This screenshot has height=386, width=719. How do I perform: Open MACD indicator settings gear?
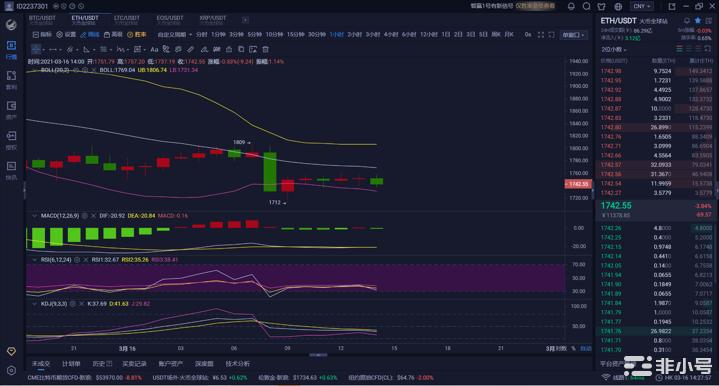[84, 215]
